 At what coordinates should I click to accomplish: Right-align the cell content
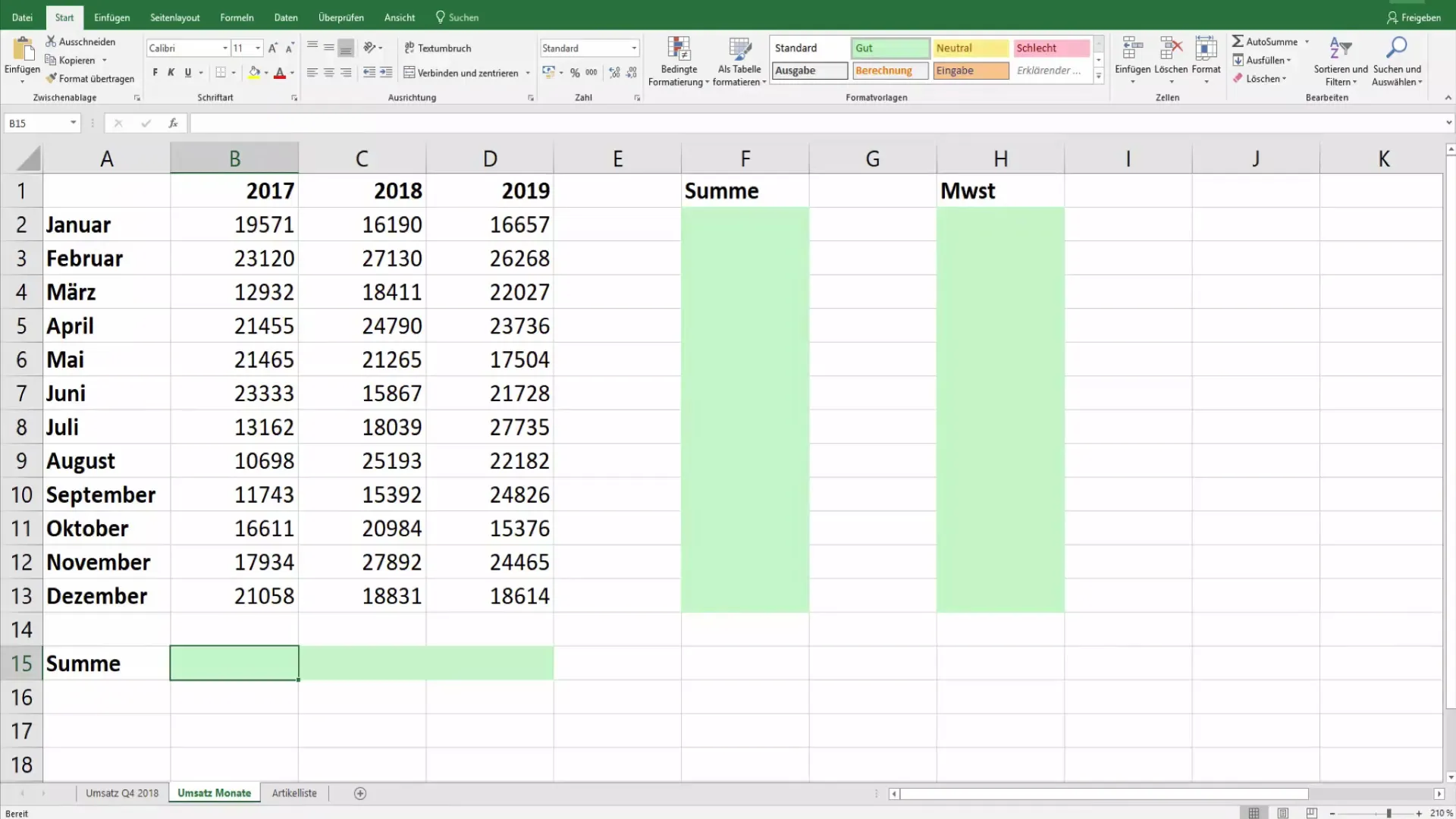point(346,73)
